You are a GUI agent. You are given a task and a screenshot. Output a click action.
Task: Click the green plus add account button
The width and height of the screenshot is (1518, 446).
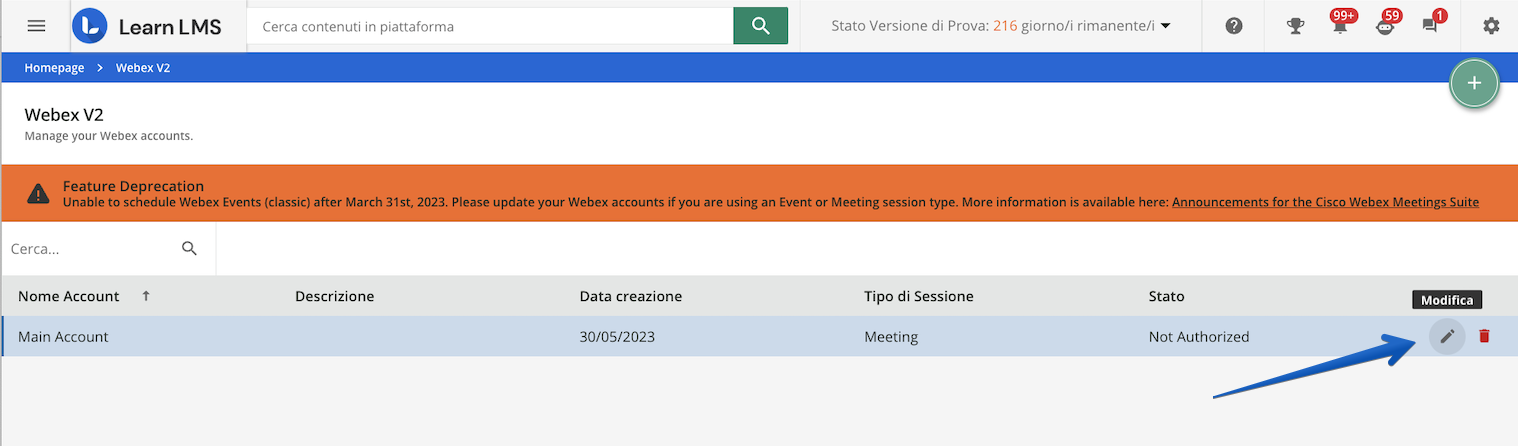1474,83
